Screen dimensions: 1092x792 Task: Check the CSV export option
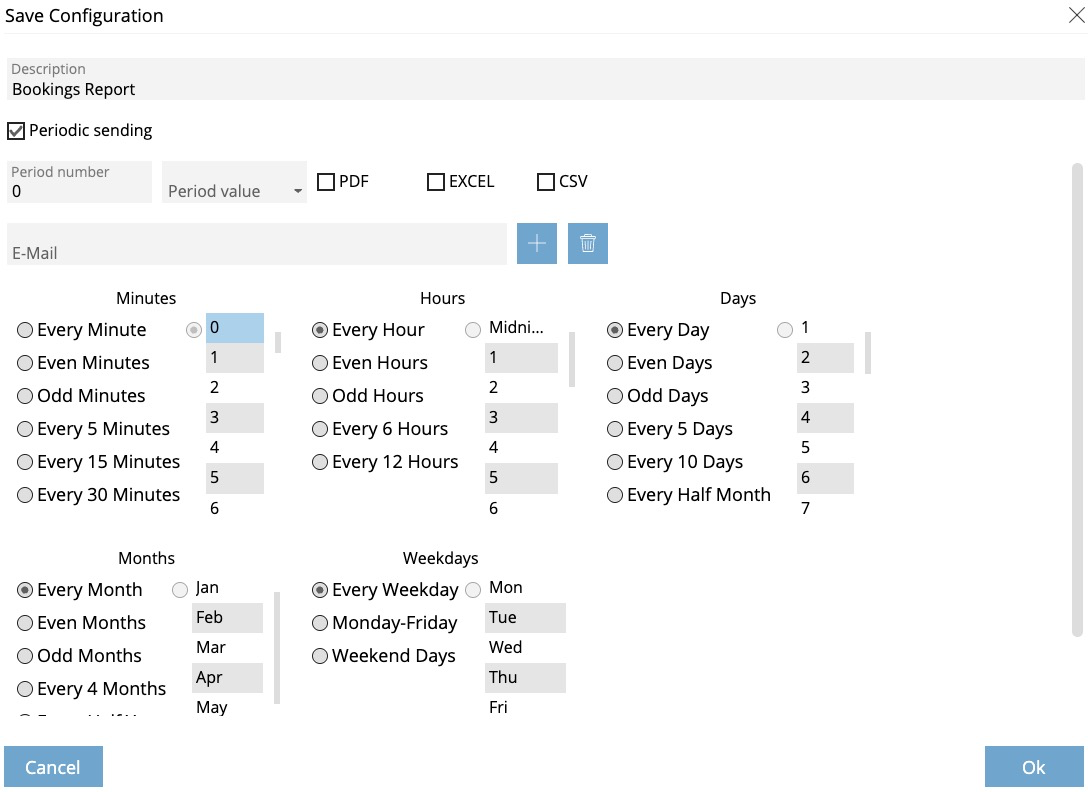click(x=546, y=182)
